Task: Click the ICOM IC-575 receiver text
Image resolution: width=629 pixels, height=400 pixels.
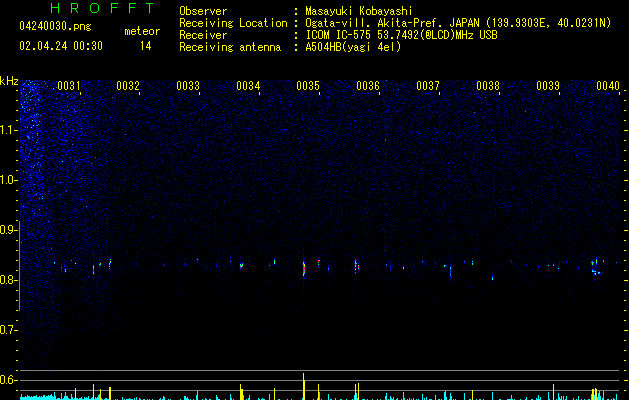Action: tap(401, 35)
